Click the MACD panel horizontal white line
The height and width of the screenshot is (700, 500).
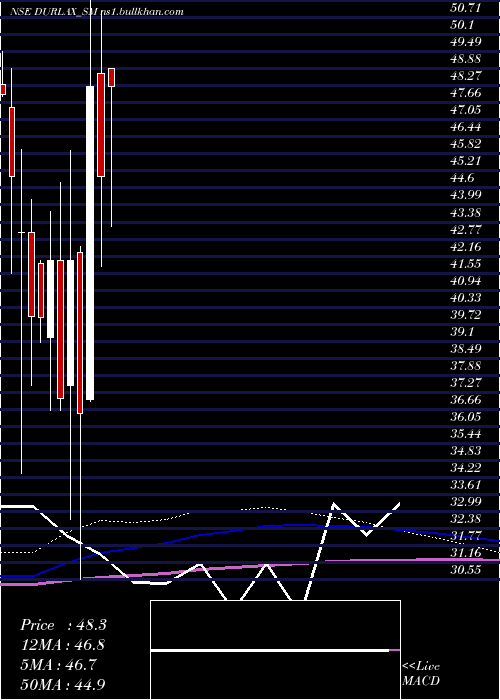pos(270,651)
